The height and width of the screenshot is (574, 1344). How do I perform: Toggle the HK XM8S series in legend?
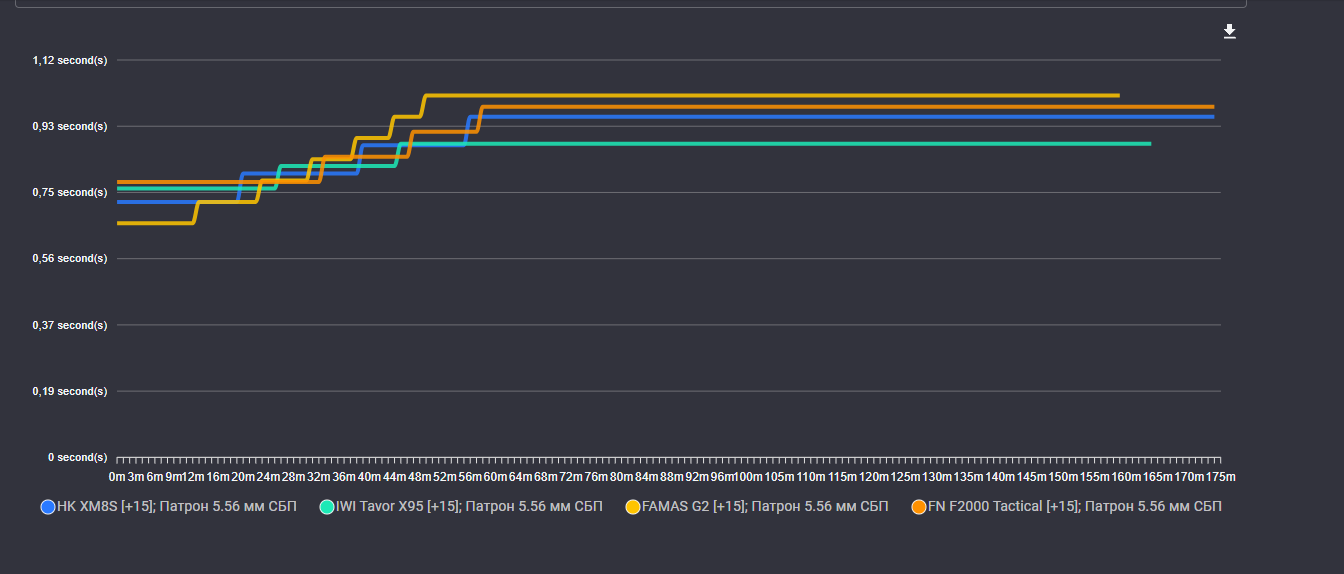click(169, 507)
